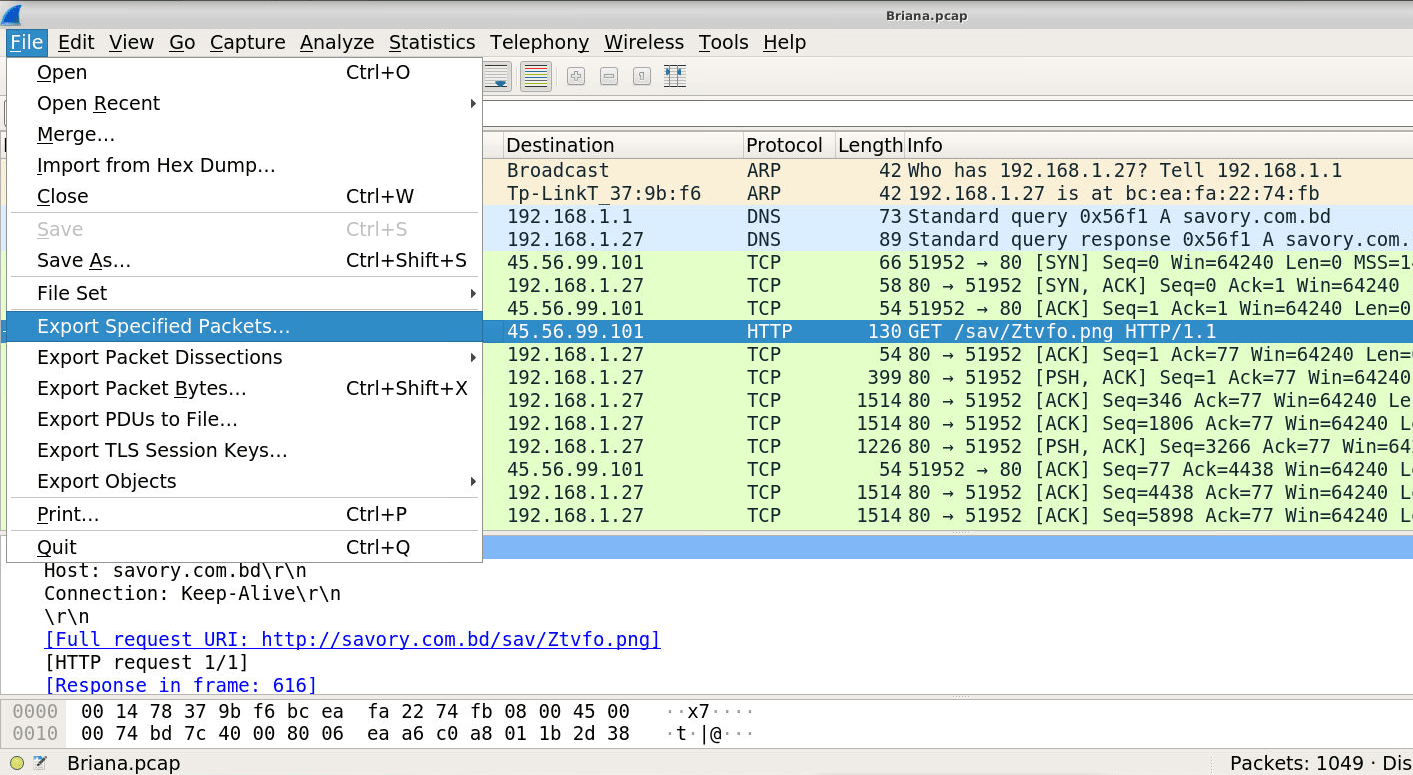
Task: Expand the File Set submenu
Action: point(244,293)
